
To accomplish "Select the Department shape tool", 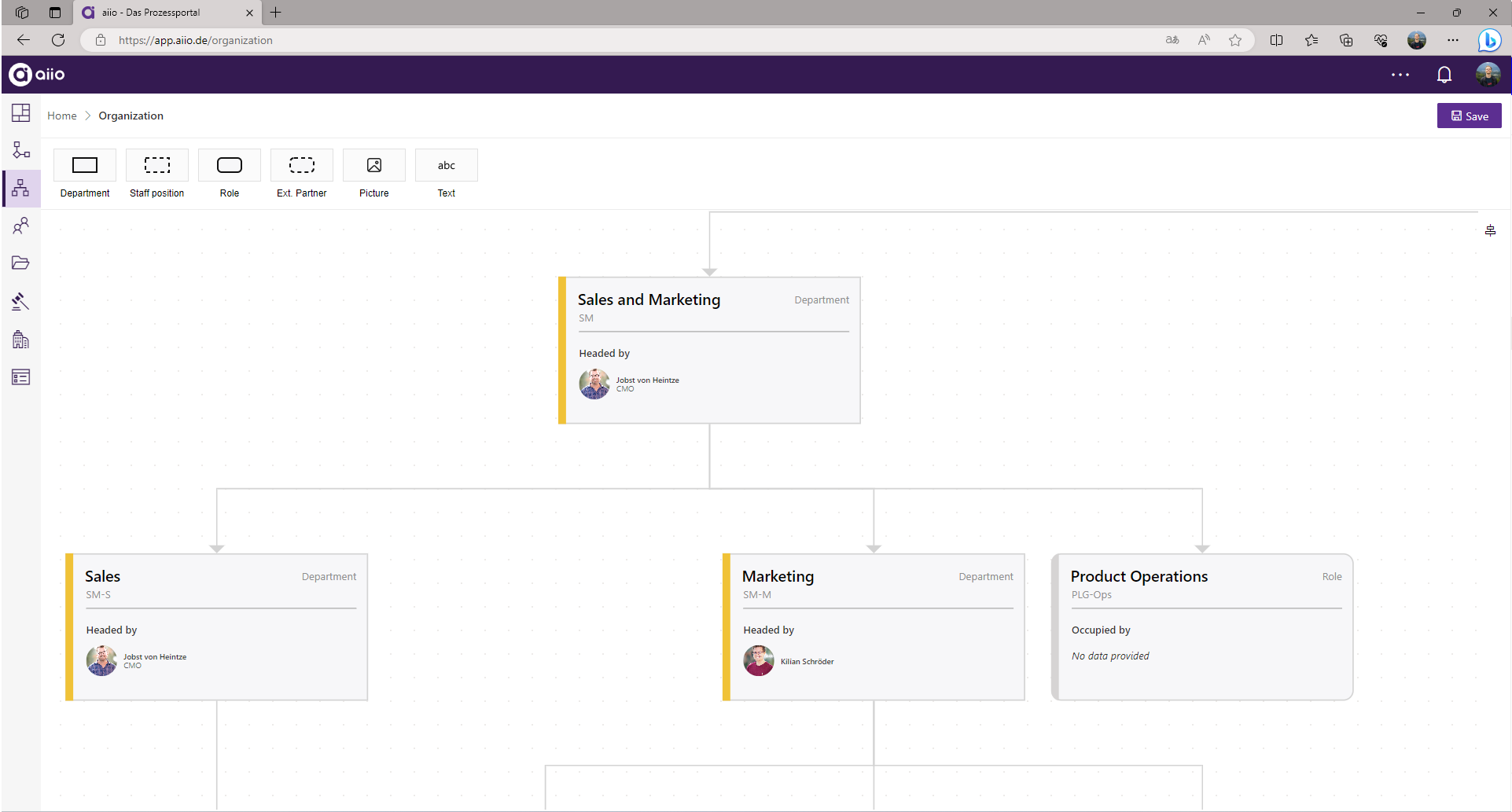I will click(x=84, y=165).
